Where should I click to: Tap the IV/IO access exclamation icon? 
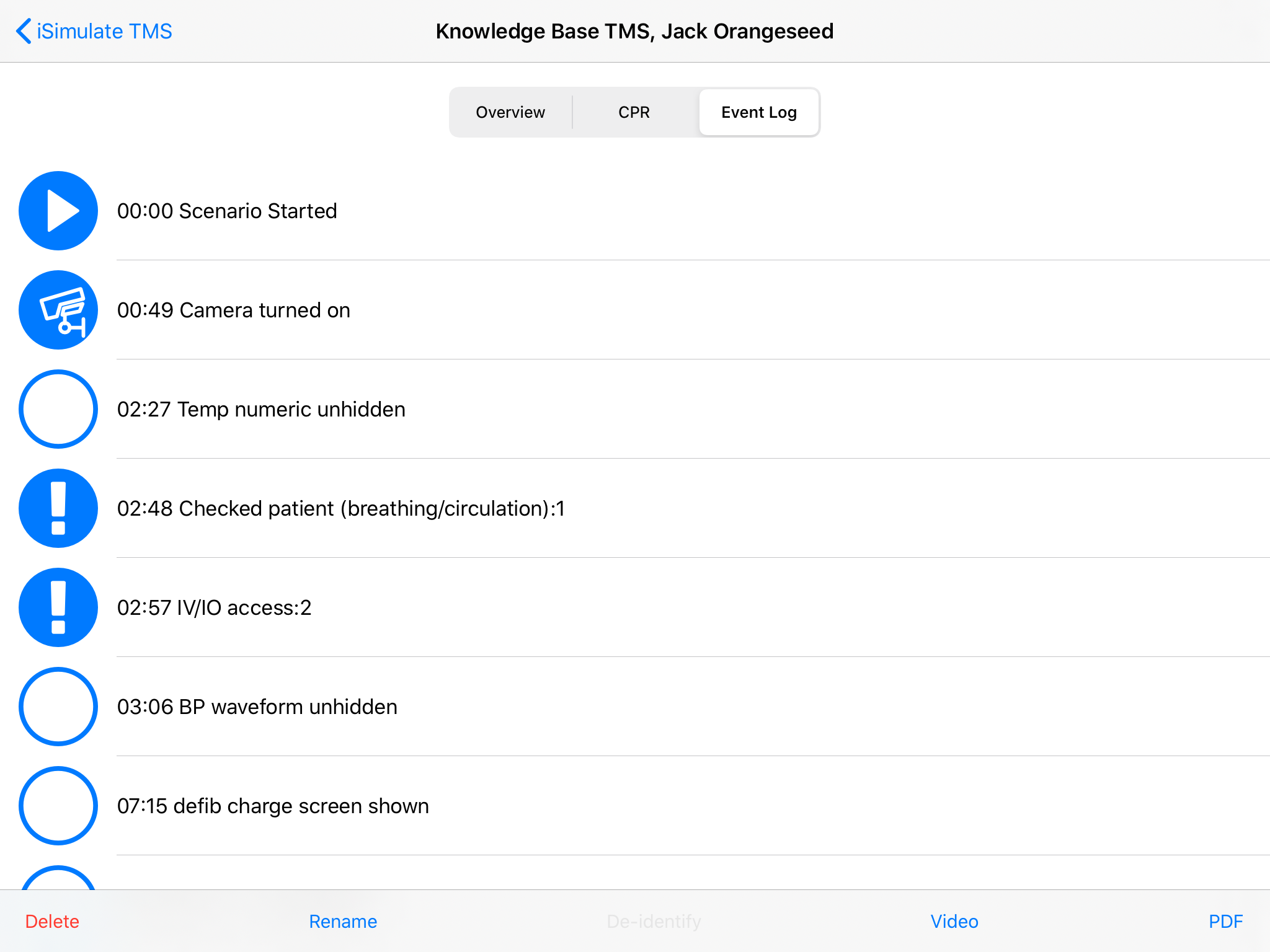pos(58,607)
